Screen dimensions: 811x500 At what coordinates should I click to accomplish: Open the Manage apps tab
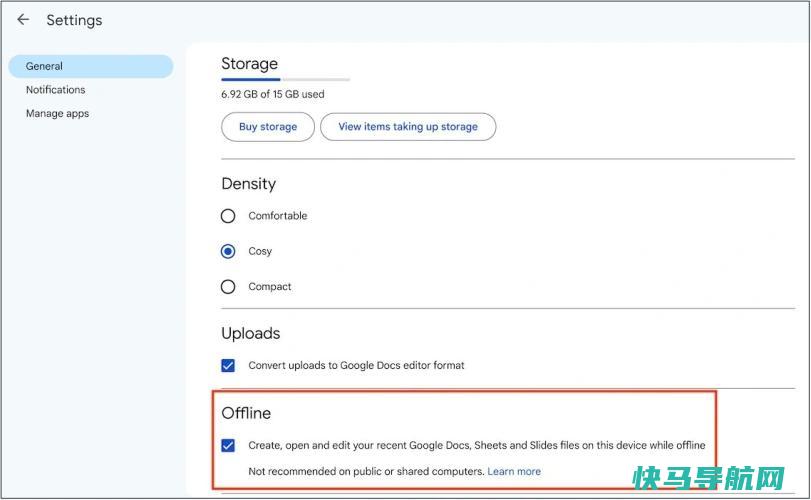(57, 113)
